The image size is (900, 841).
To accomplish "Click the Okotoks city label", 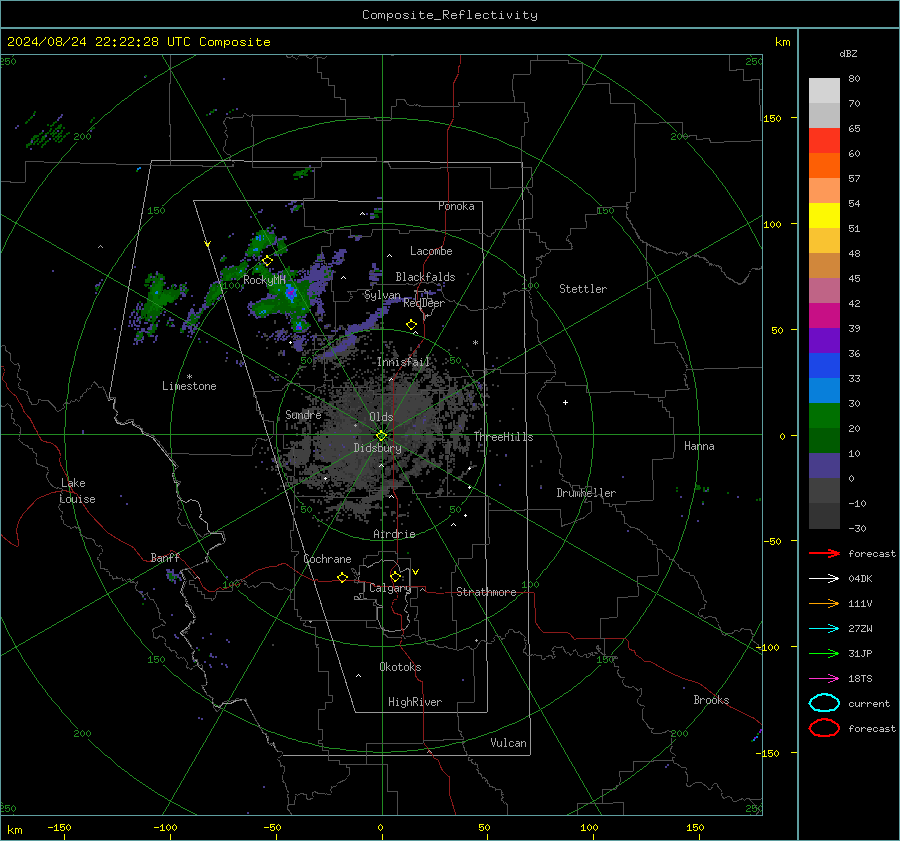I will 400,667.
